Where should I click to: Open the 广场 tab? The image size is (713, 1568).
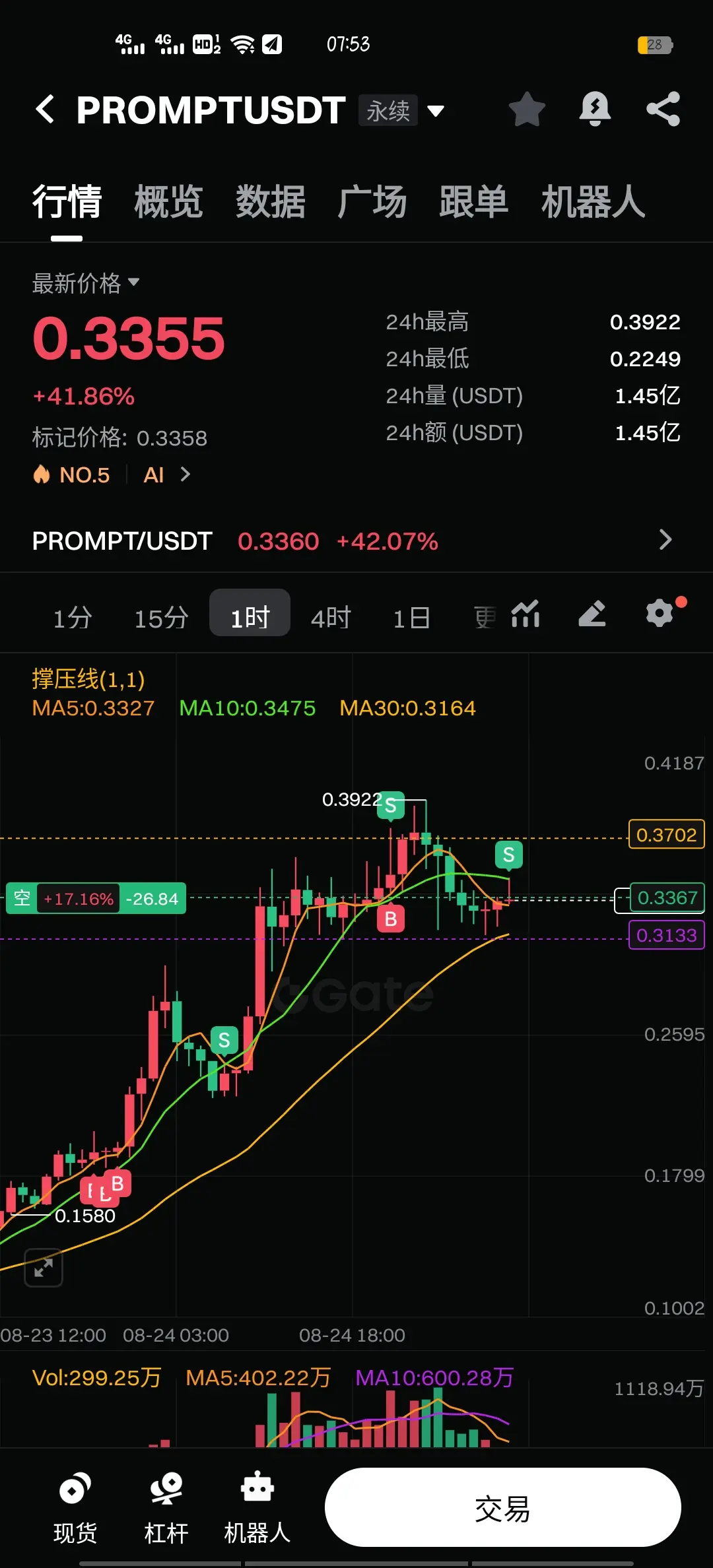coord(372,201)
